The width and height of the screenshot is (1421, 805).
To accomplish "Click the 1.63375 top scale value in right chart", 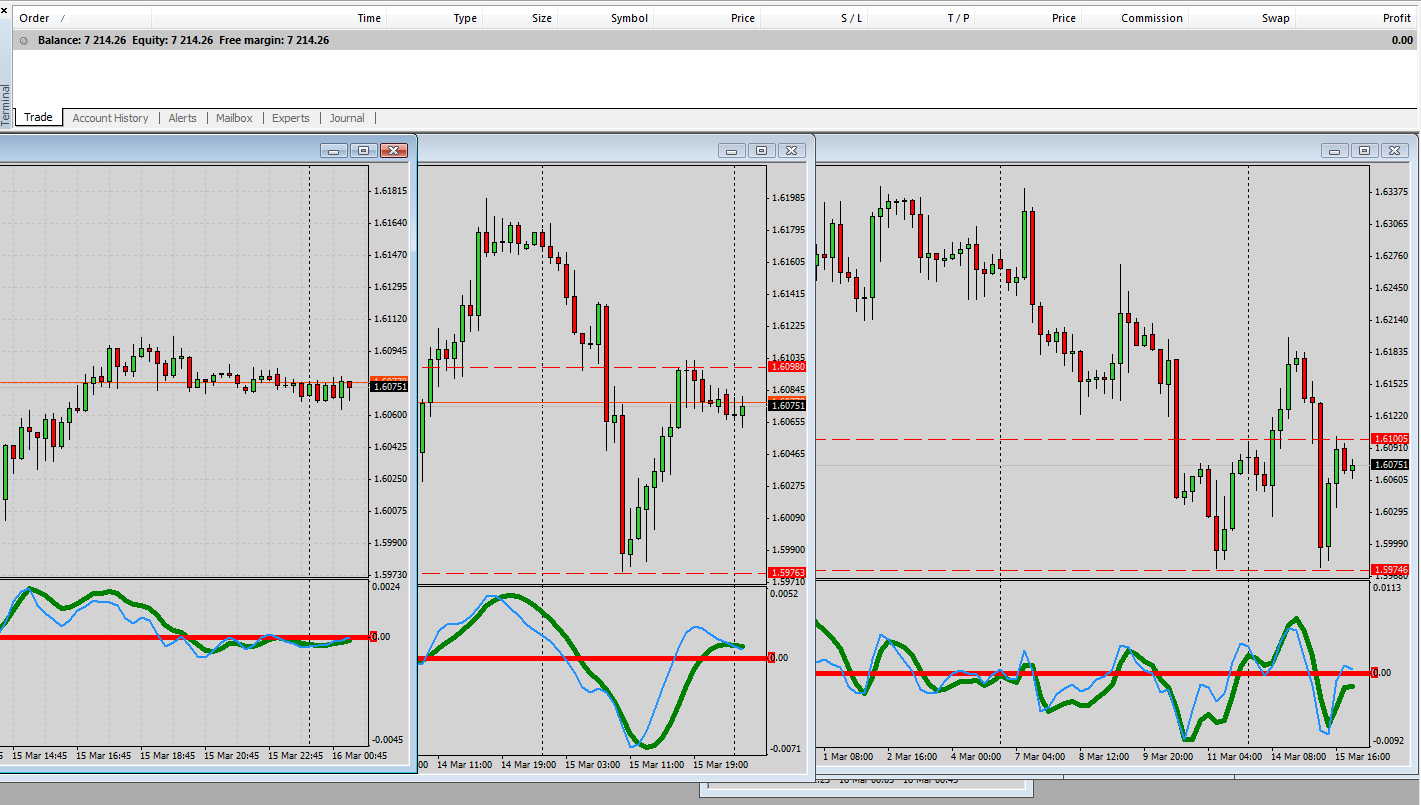I will pos(1392,192).
